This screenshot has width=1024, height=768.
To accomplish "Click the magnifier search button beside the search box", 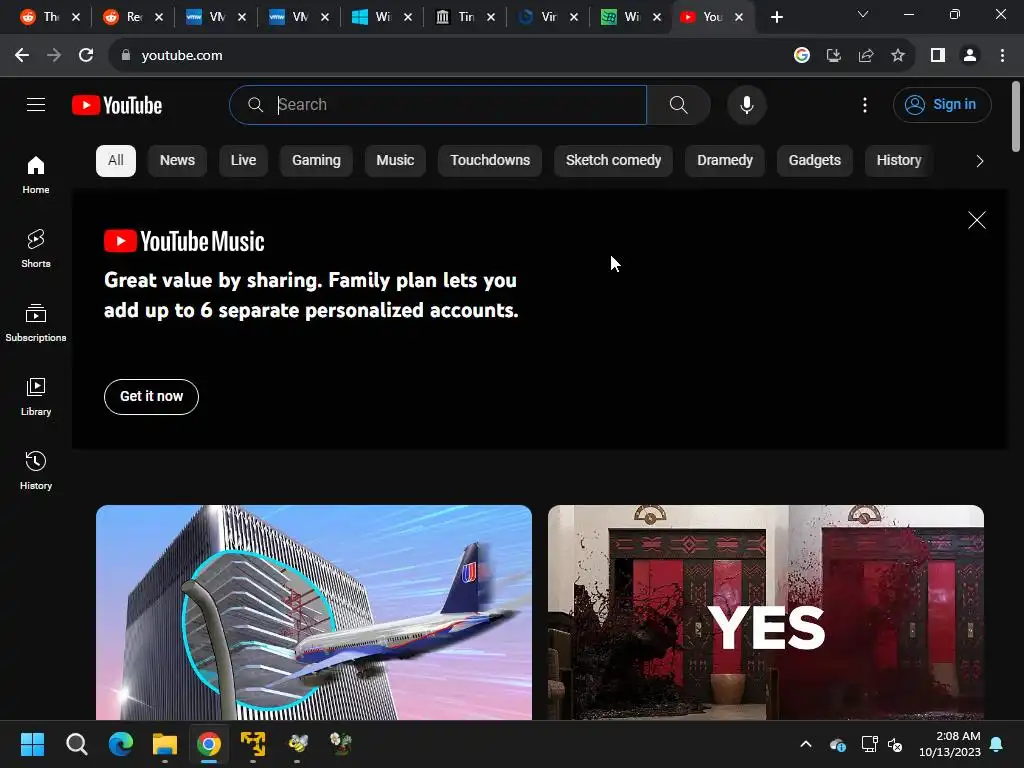I will click(679, 104).
